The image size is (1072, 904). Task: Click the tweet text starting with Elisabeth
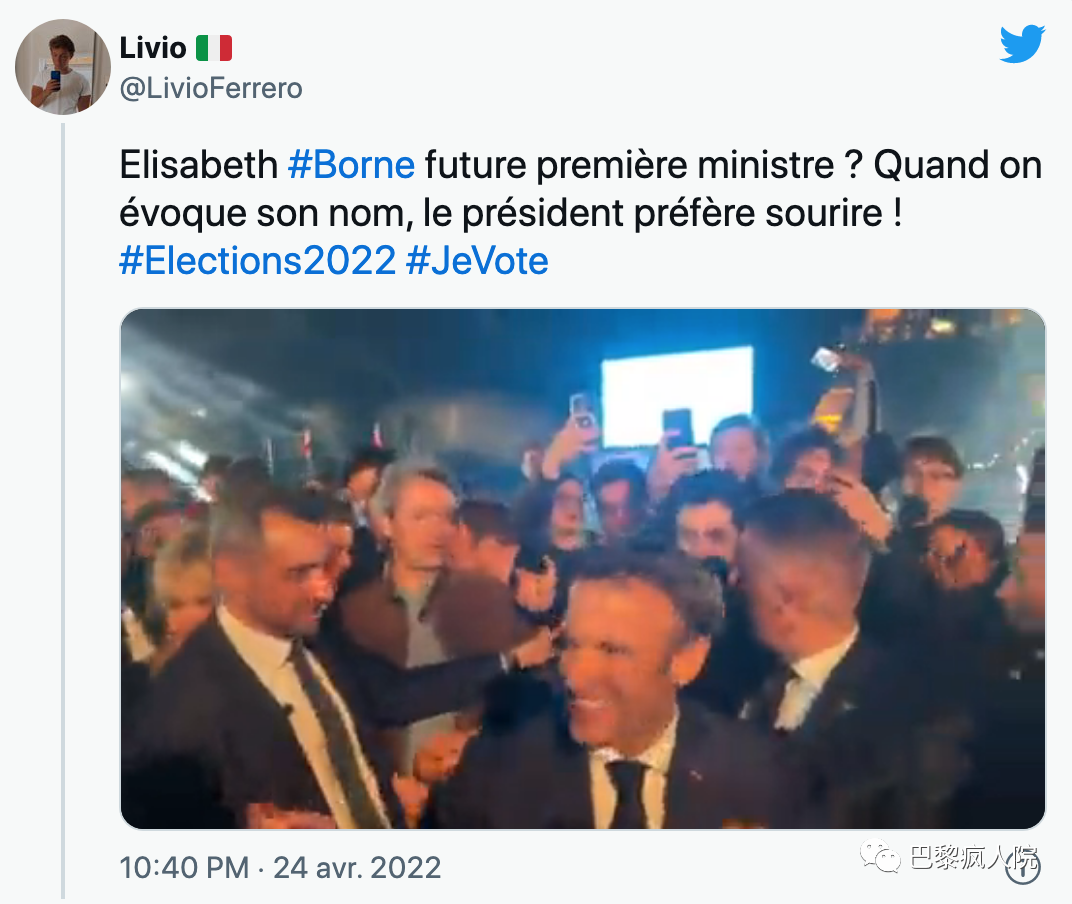[198, 165]
